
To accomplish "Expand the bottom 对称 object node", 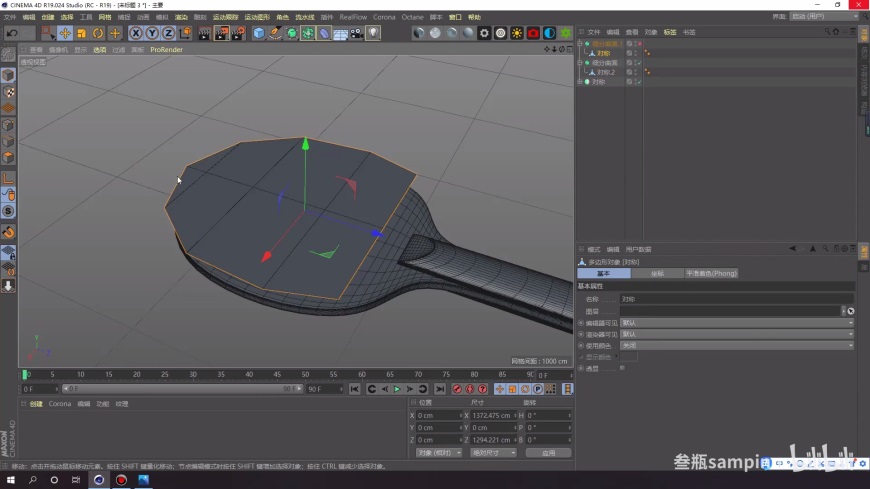I will click(x=580, y=82).
